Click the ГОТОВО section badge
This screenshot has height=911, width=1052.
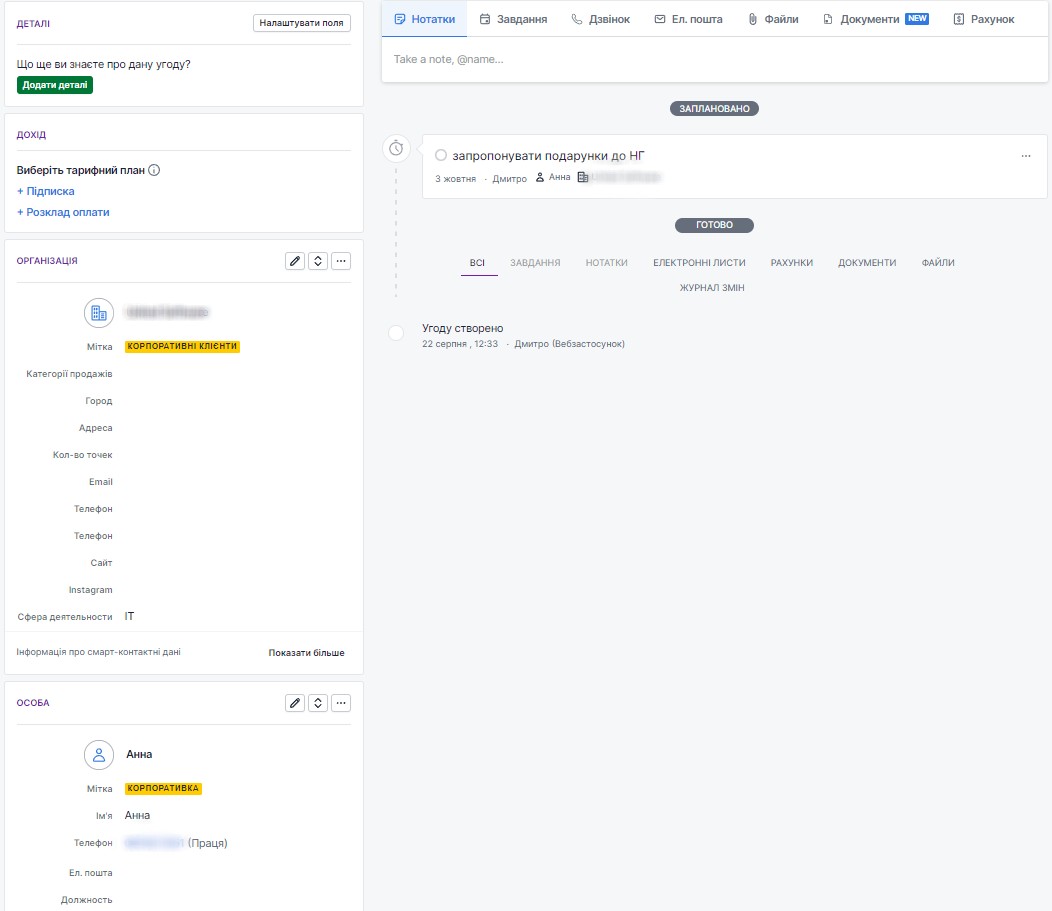(714, 225)
